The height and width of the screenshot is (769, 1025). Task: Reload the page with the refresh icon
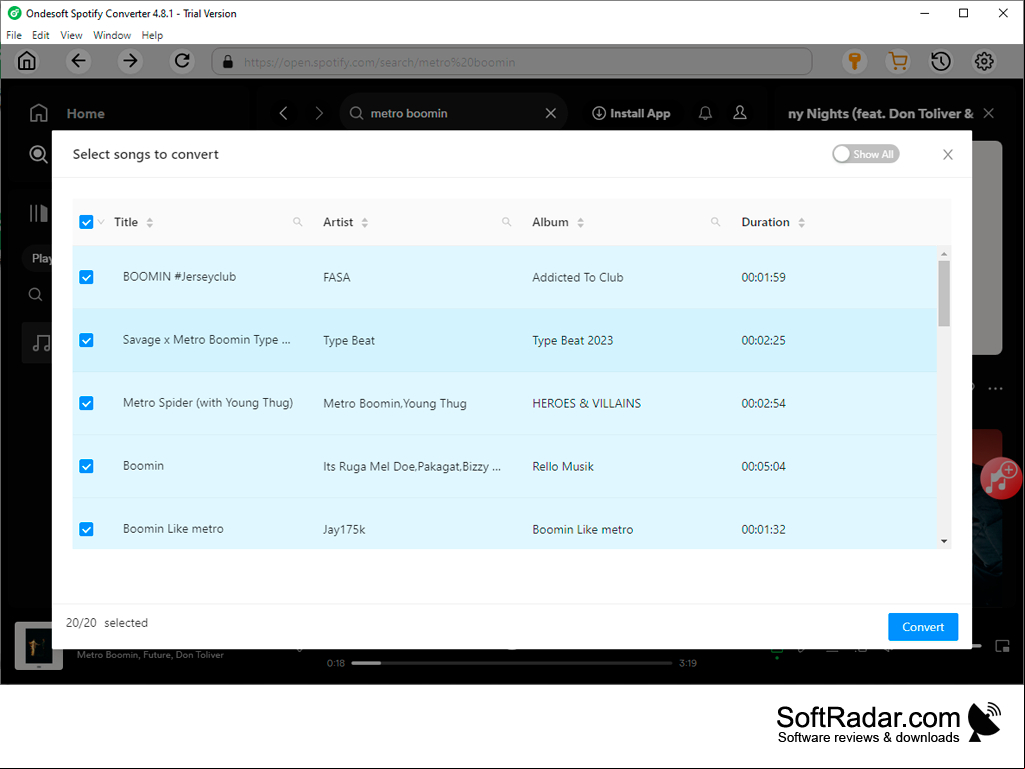point(182,61)
